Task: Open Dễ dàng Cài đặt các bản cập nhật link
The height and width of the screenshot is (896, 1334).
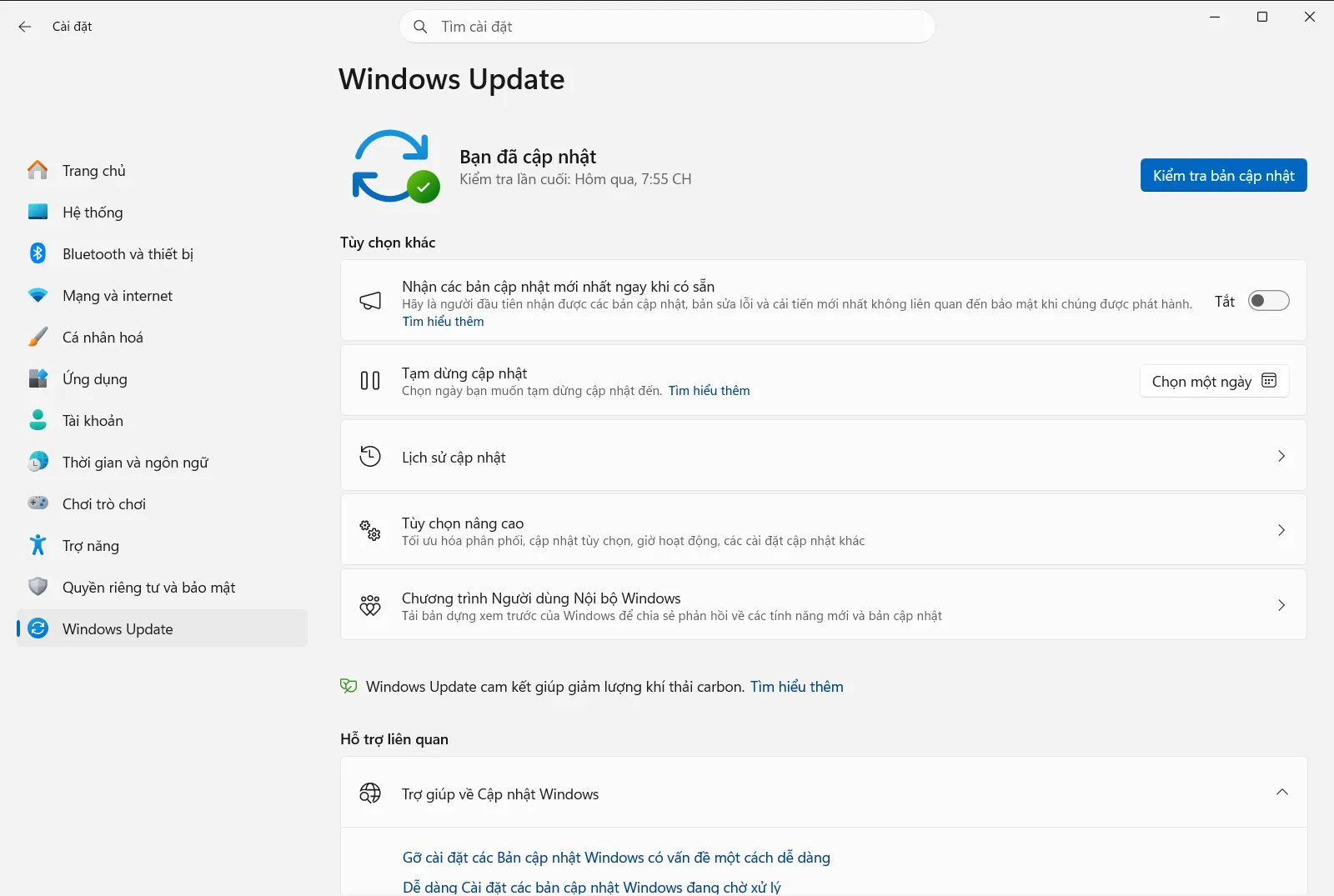Action: [x=591, y=887]
